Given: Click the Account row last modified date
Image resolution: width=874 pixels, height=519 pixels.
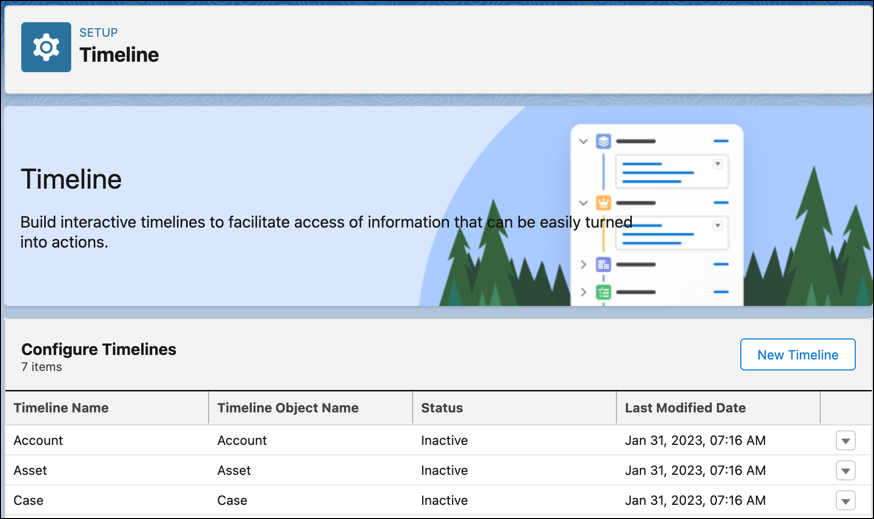Looking at the screenshot, I should [695, 440].
